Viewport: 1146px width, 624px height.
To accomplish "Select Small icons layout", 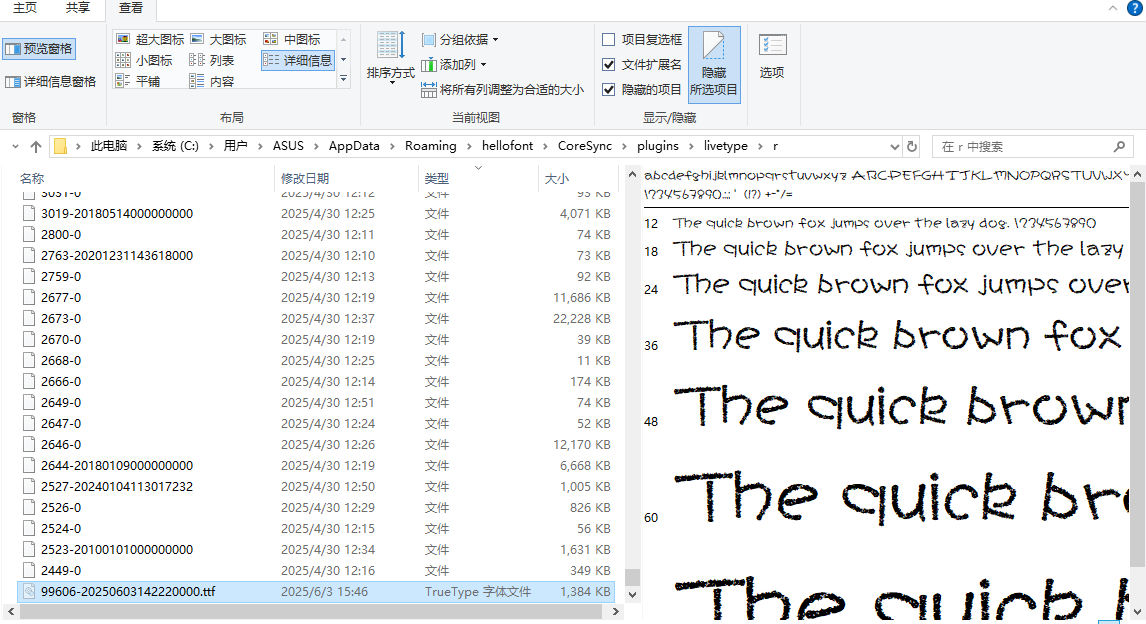I will pyautogui.click(x=144, y=60).
